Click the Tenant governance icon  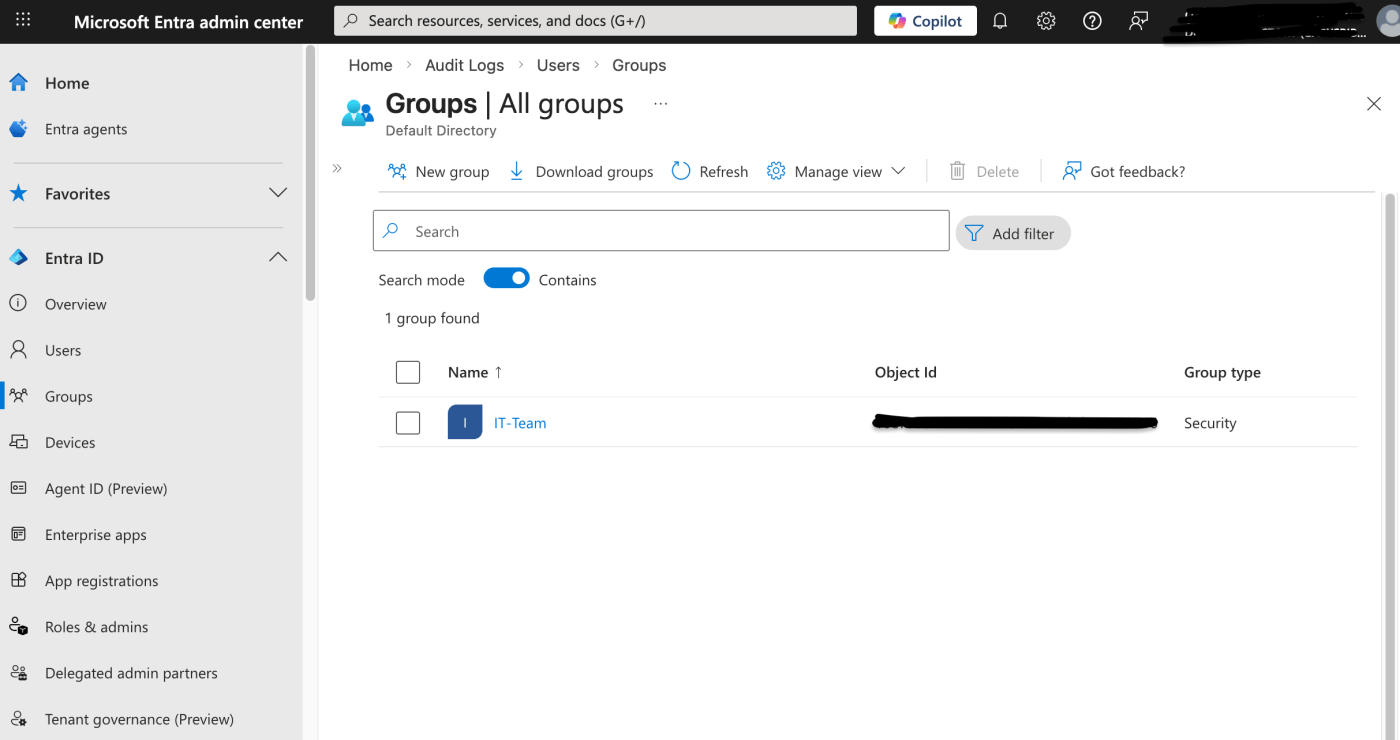coord(18,719)
